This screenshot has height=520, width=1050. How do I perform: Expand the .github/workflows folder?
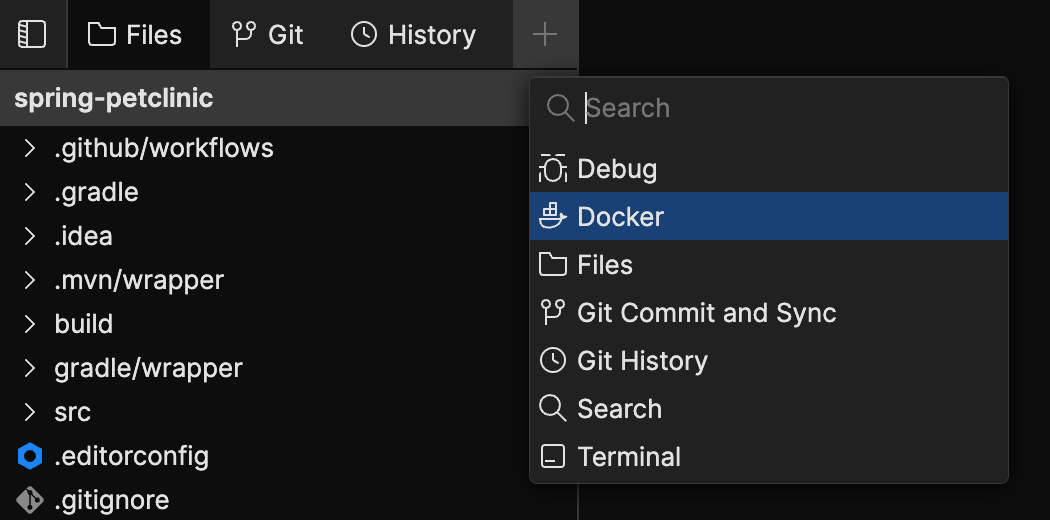tap(30, 149)
